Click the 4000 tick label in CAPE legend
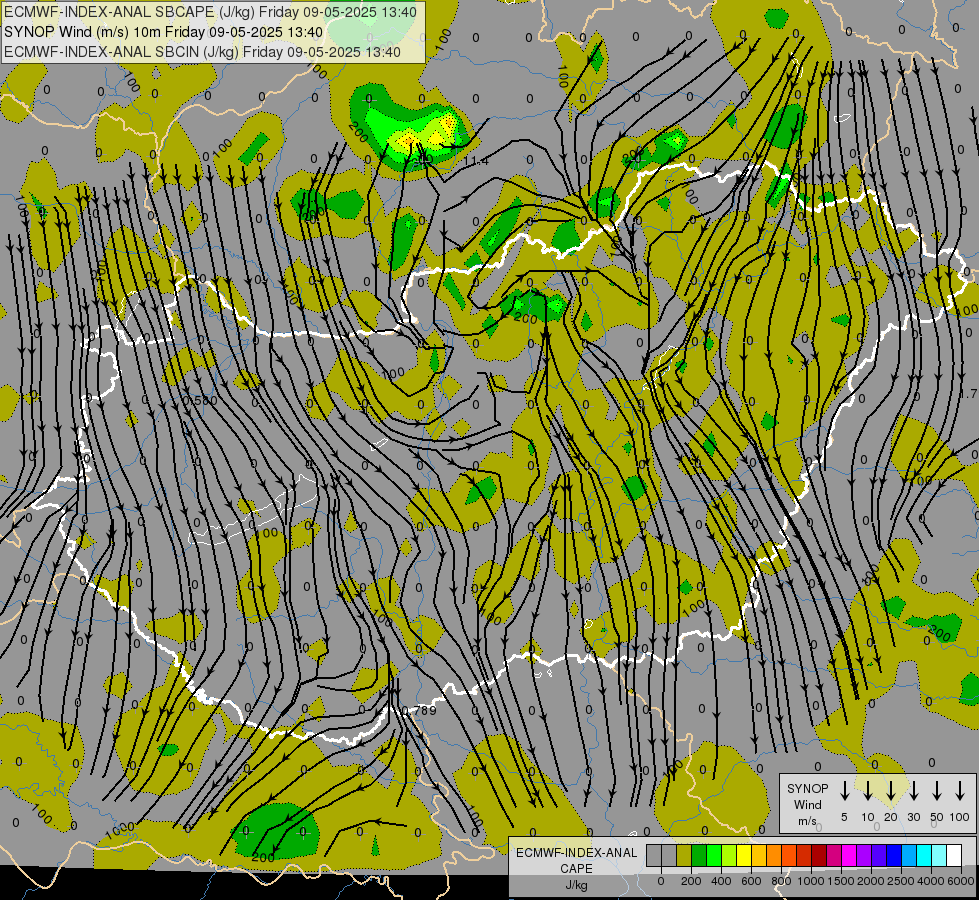The image size is (979, 900). coord(932,881)
